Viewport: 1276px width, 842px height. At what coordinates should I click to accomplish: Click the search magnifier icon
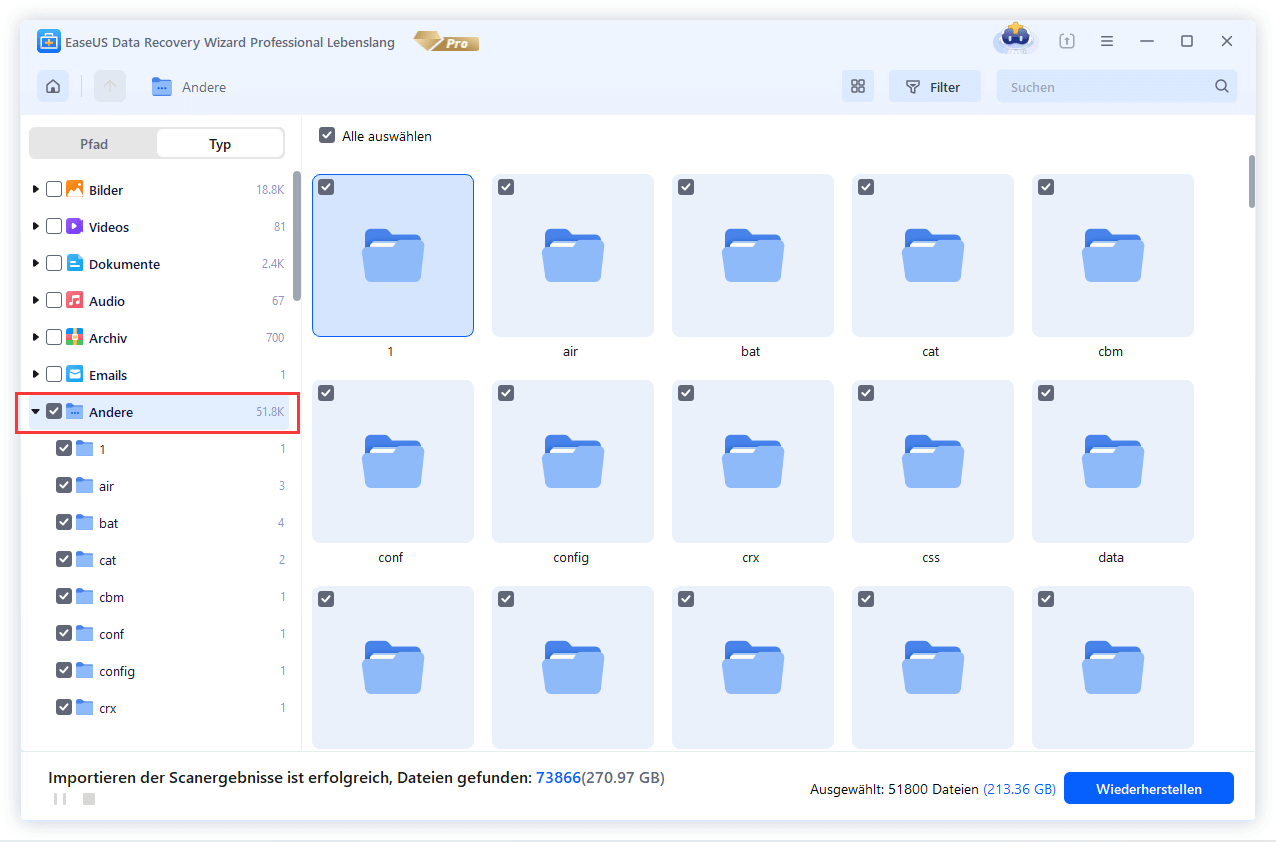point(1221,87)
